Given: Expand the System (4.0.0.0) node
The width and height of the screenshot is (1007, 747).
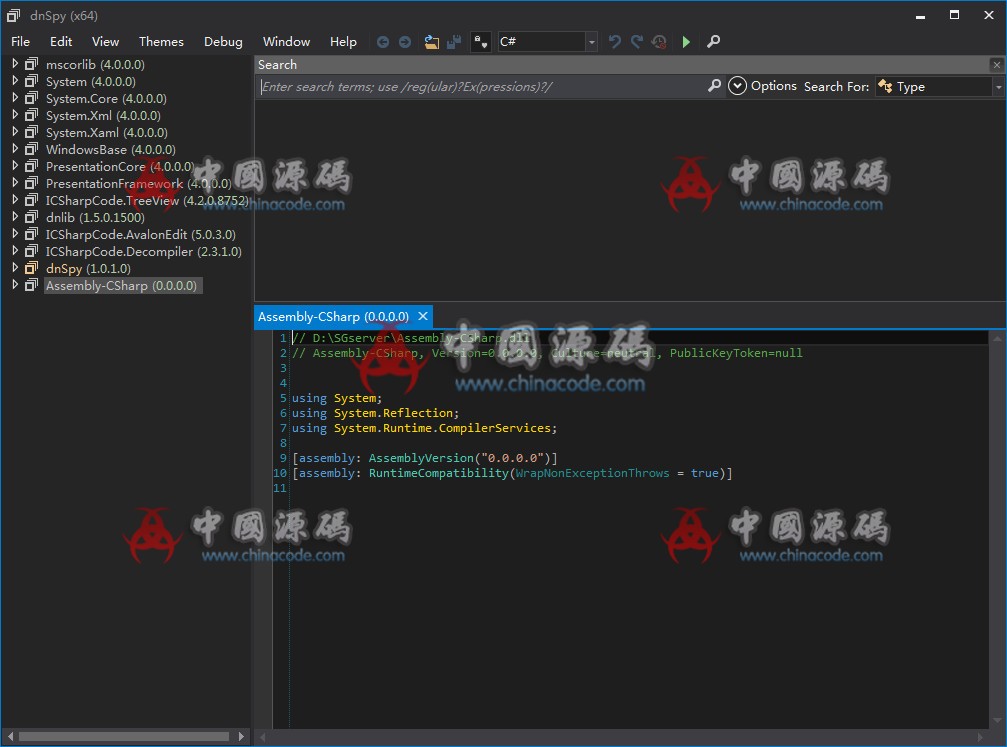Looking at the screenshot, I should (x=15, y=81).
